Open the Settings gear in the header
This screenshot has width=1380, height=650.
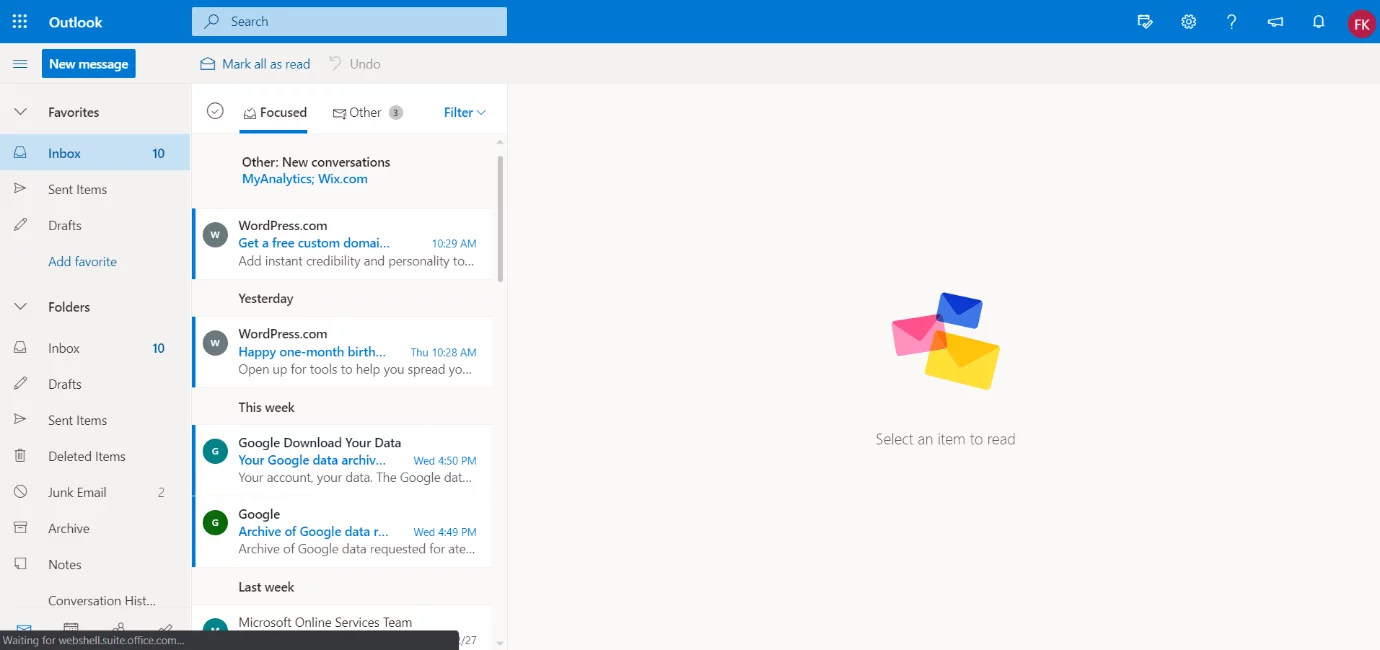(x=1189, y=21)
